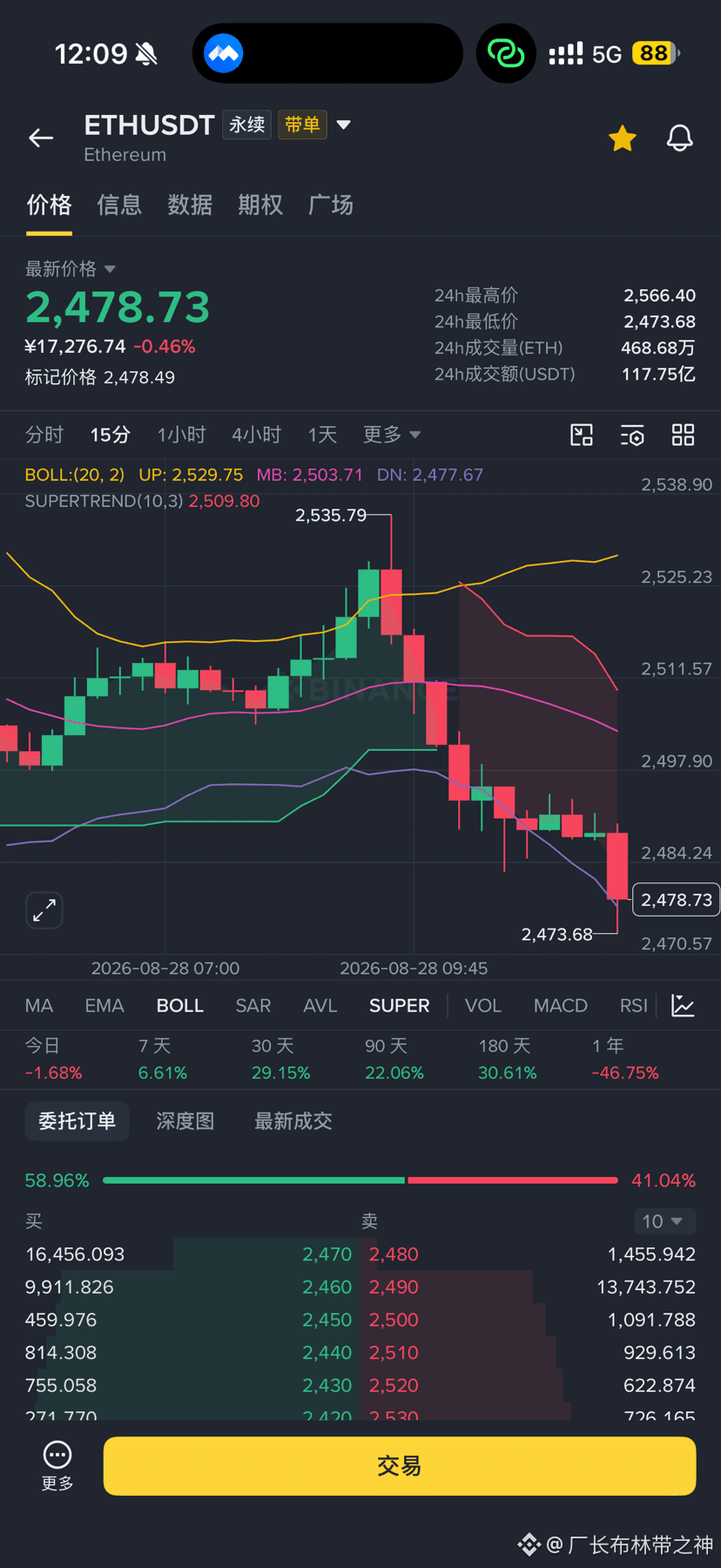Tap the low marker label 2,473.68 on the chart
The width and height of the screenshot is (721, 1568).
click(x=556, y=935)
